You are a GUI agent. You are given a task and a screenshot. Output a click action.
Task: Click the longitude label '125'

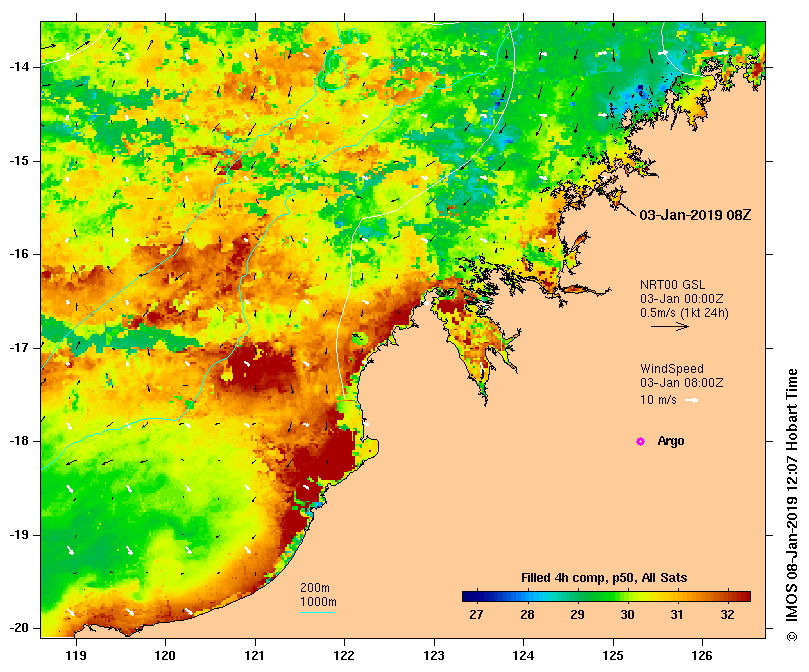(613, 656)
